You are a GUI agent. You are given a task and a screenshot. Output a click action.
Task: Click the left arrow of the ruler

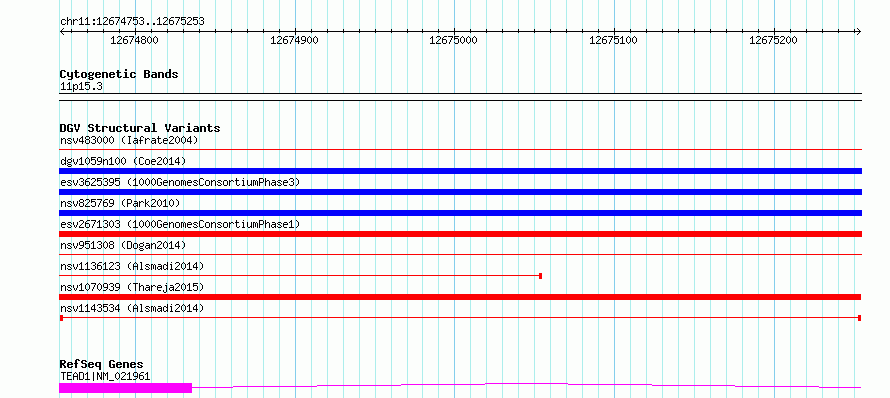62,31
